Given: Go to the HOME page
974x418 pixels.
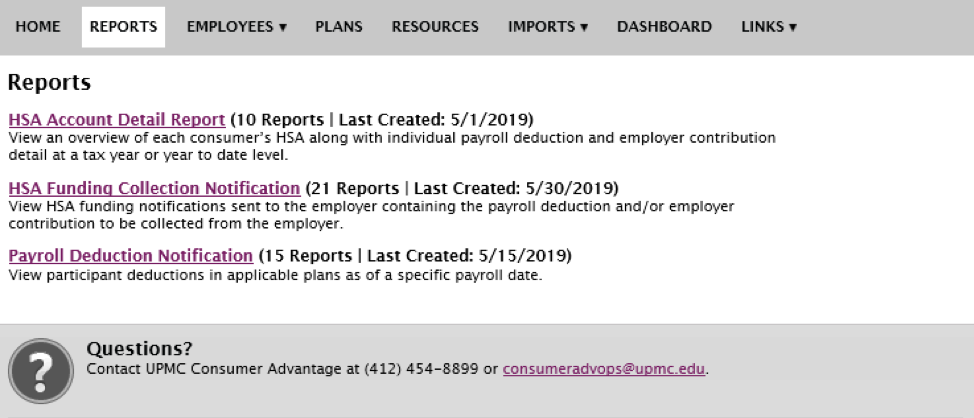Looking at the screenshot, I should tap(38, 27).
